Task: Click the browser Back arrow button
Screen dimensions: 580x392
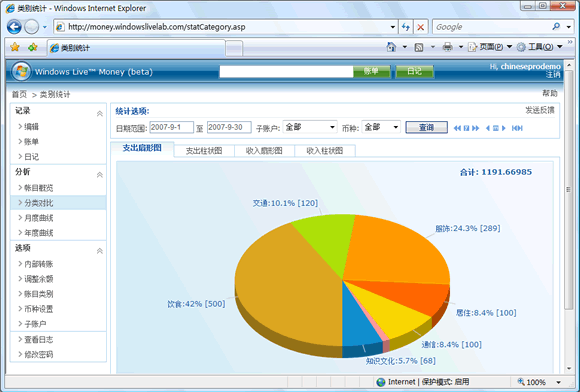Action: point(14,27)
